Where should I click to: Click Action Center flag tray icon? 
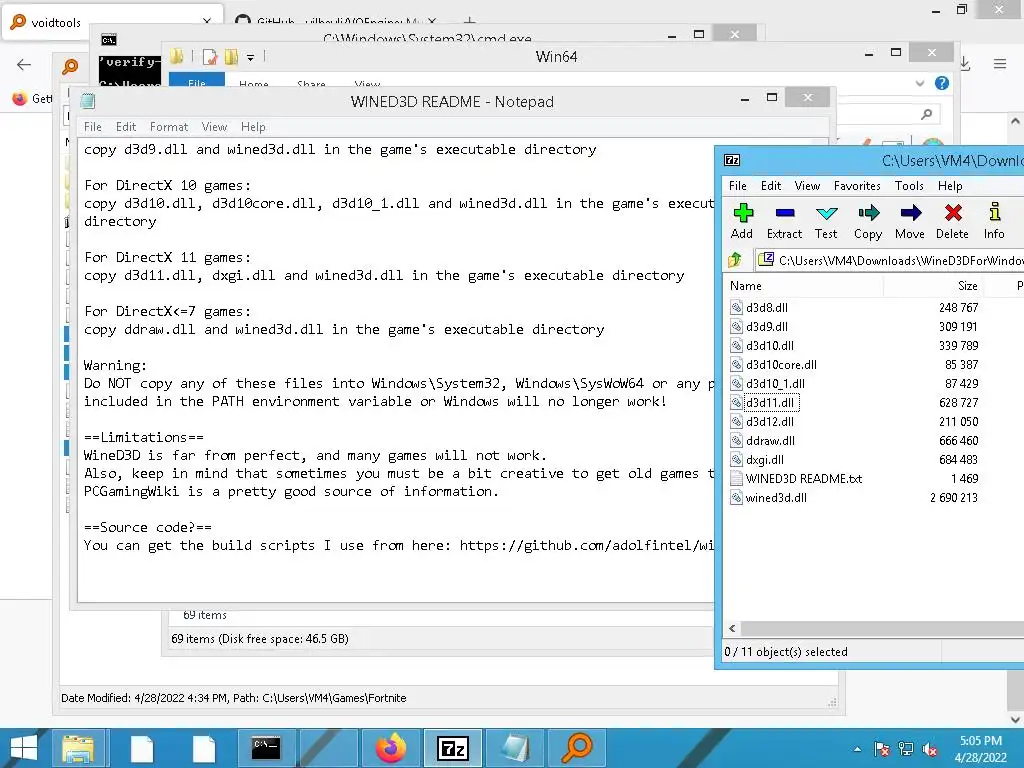pos(882,749)
